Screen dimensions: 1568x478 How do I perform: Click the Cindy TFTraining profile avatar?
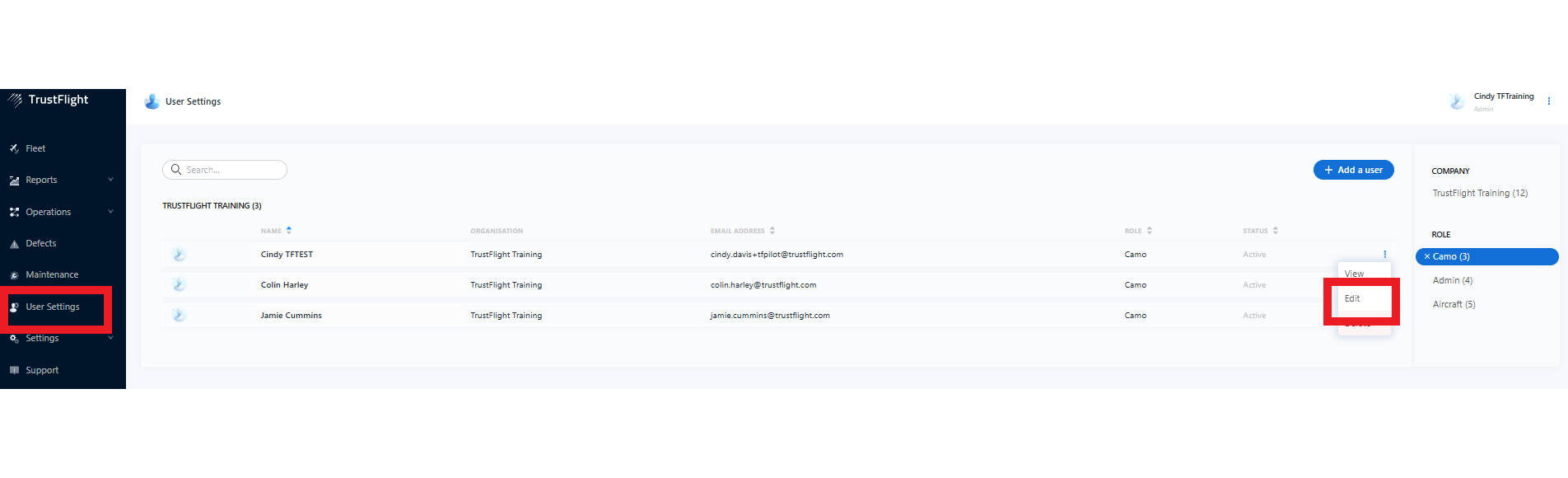tap(1457, 101)
